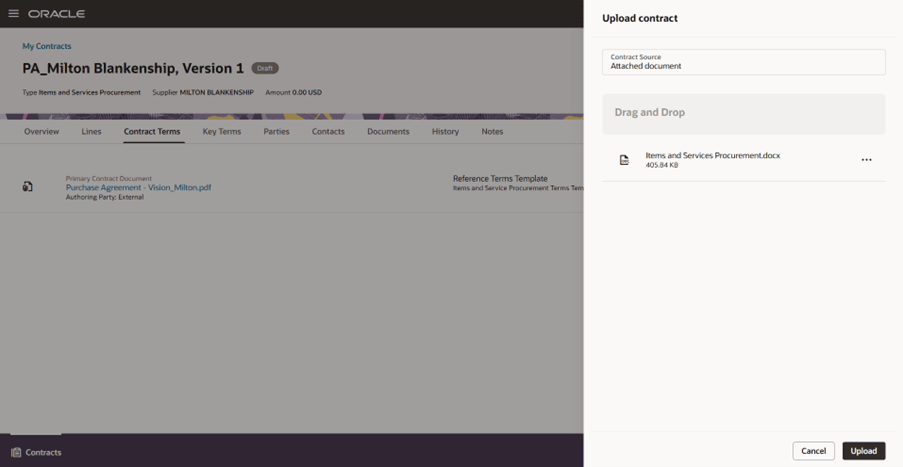
Task: Switch to the Overview tab
Action: pos(41,131)
